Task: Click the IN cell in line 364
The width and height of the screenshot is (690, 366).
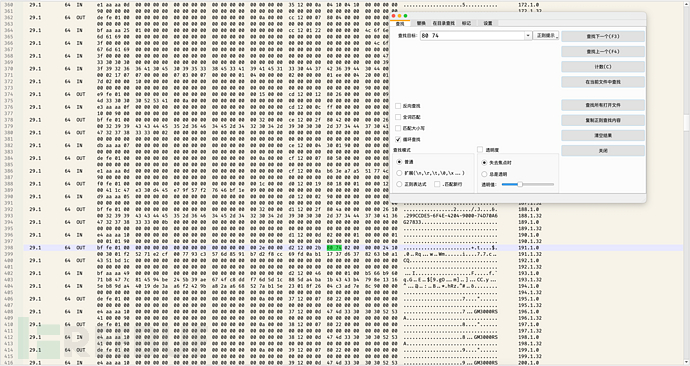Action: click(79, 30)
